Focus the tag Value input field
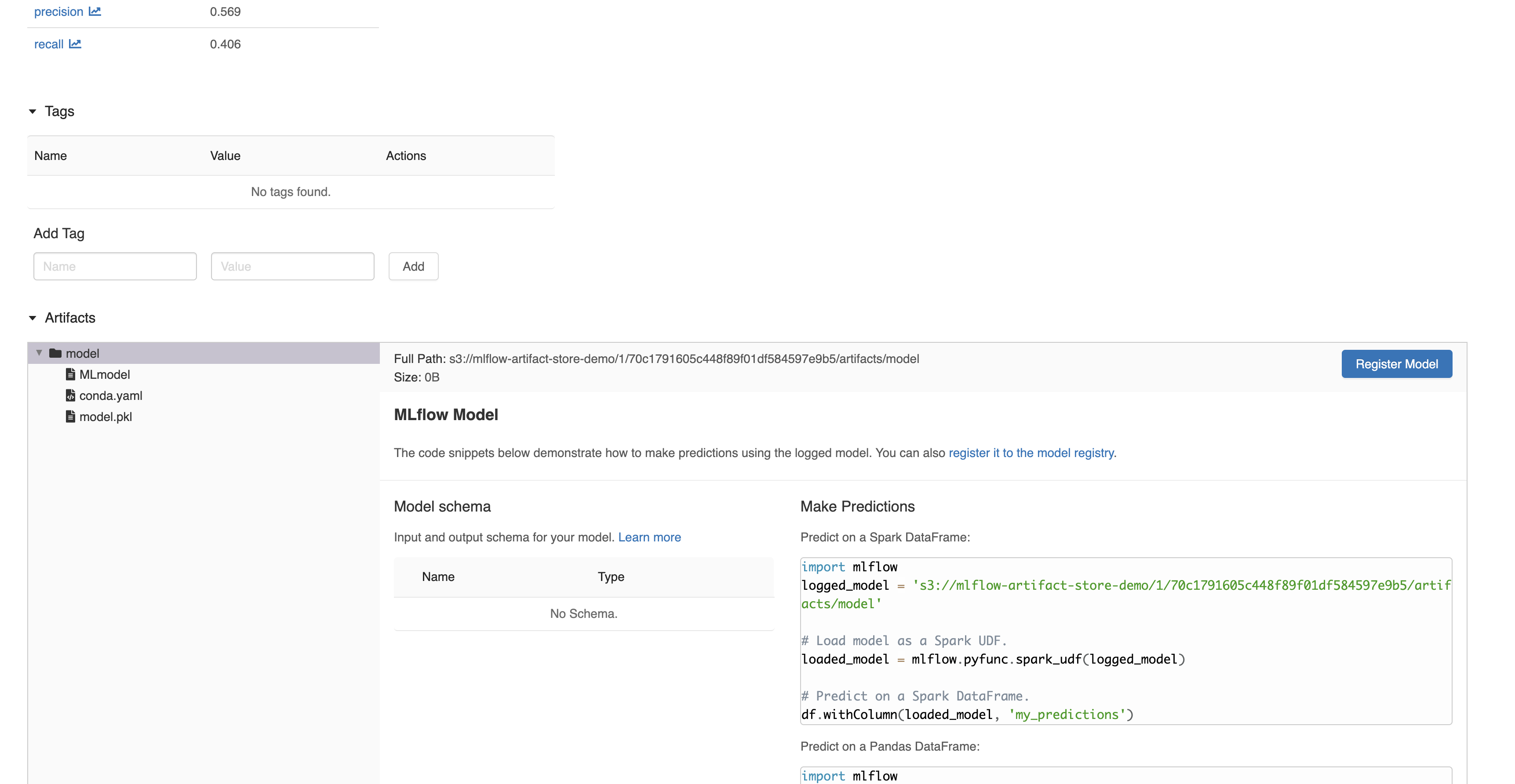Screen dimensions: 1515x784 (x=292, y=266)
